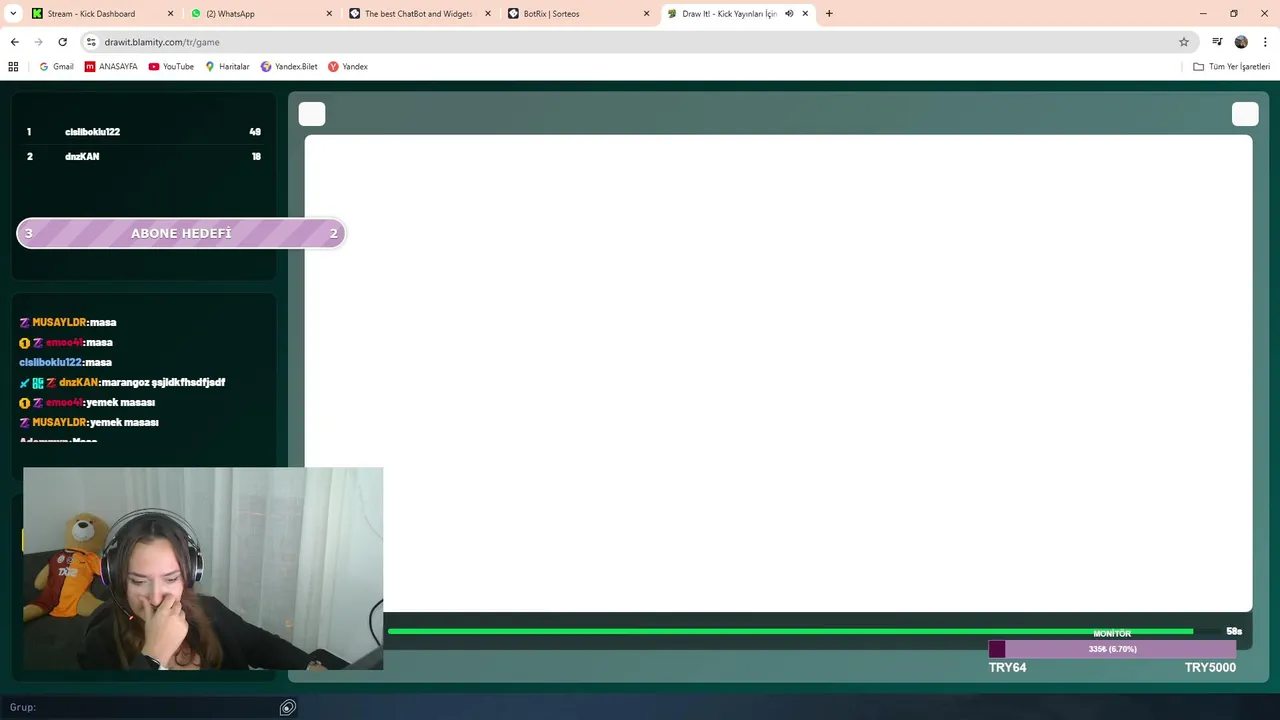Click MUSAYLDR's 'yemek masası' chat message
Image resolution: width=1280 pixels, height=720 pixels.
tap(89, 423)
